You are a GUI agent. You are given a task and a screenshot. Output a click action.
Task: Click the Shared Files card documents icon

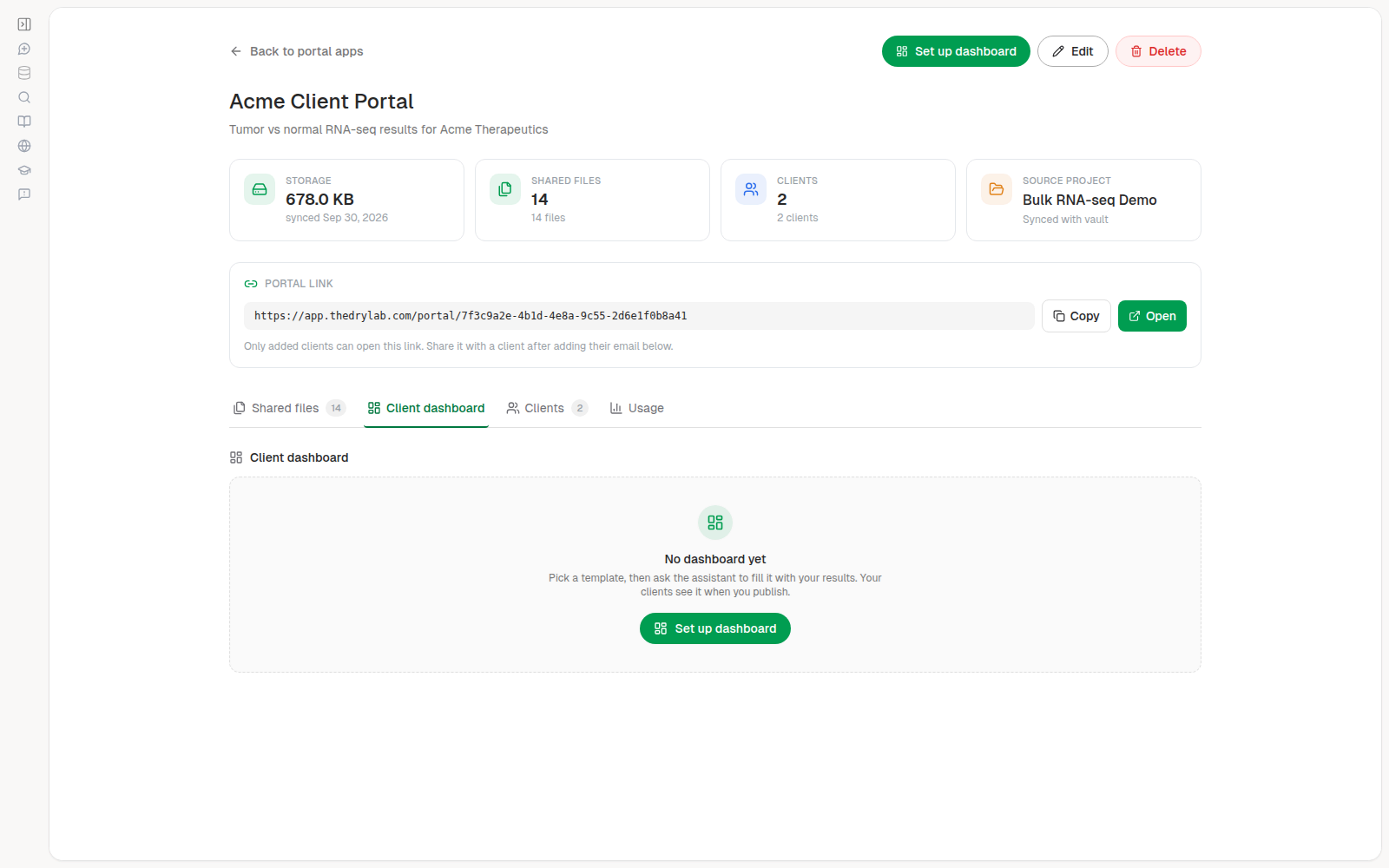click(505, 189)
